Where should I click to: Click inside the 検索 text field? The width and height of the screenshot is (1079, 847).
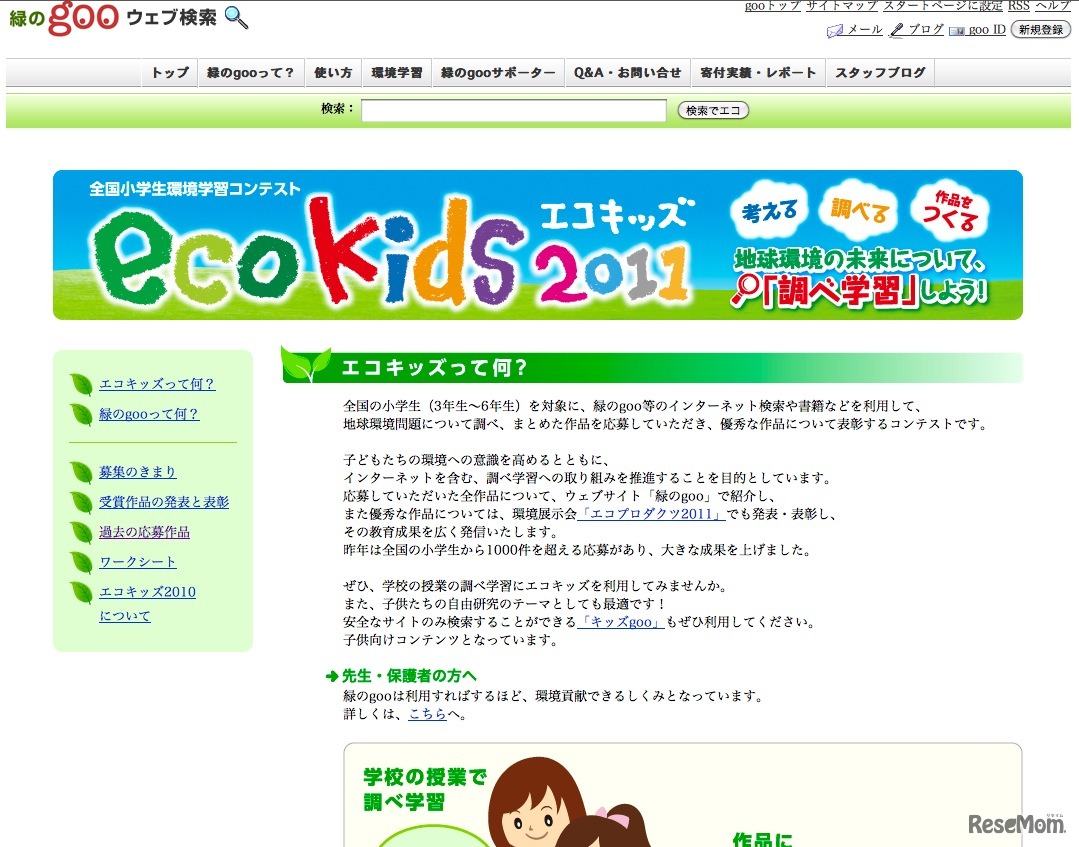513,110
